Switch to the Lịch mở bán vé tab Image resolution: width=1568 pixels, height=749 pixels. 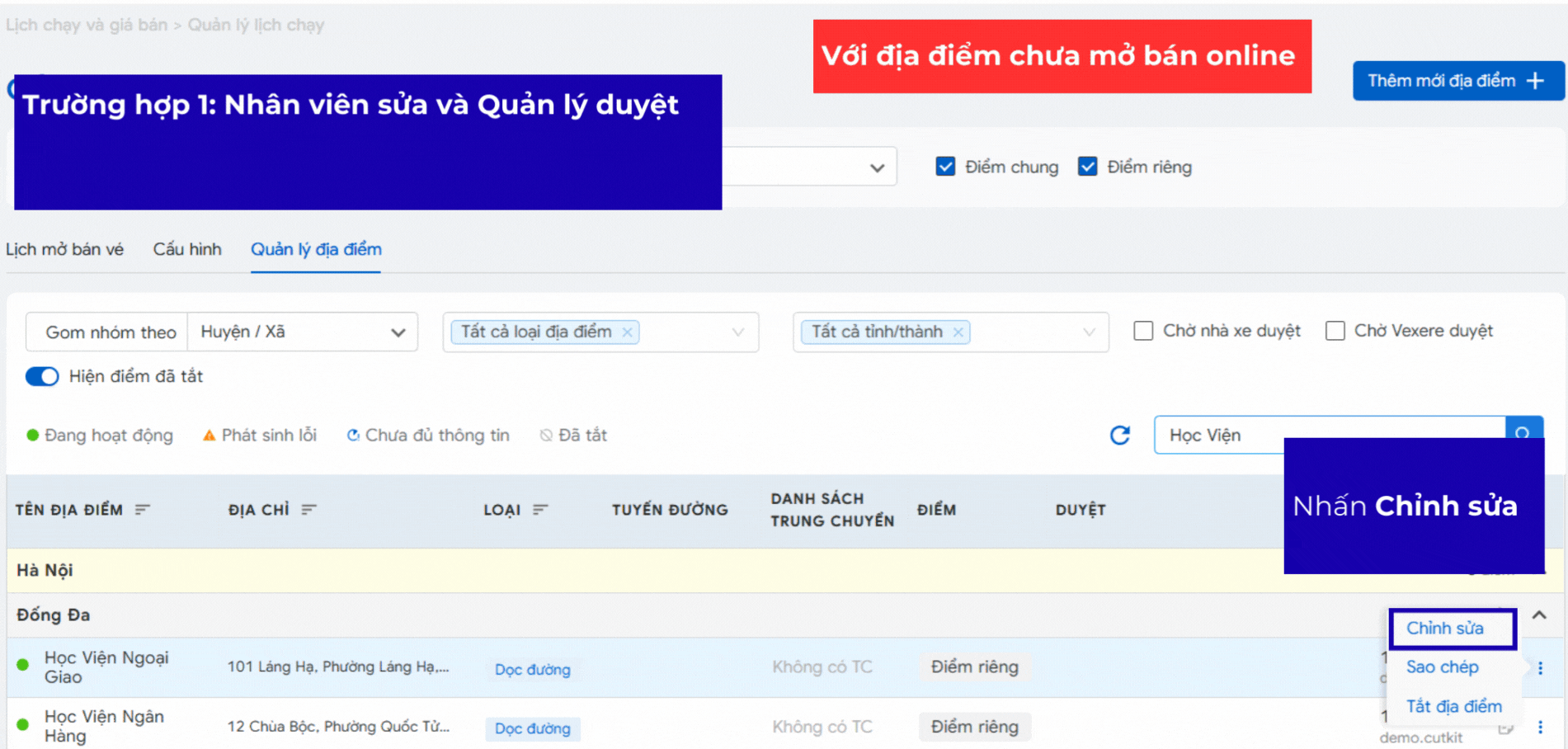pyautogui.click(x=64, y=249)
